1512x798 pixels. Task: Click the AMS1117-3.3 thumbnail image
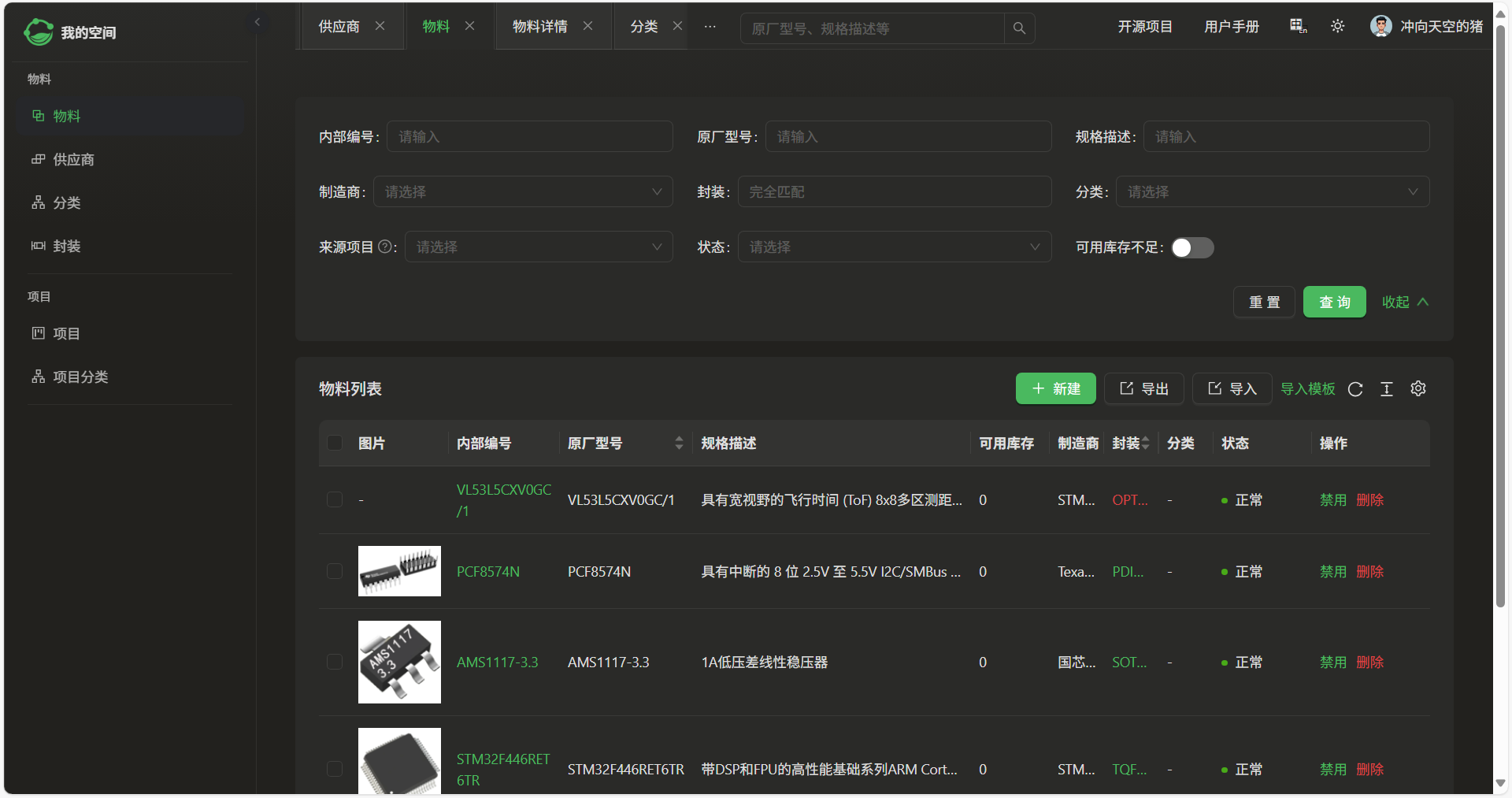(399, 662)
